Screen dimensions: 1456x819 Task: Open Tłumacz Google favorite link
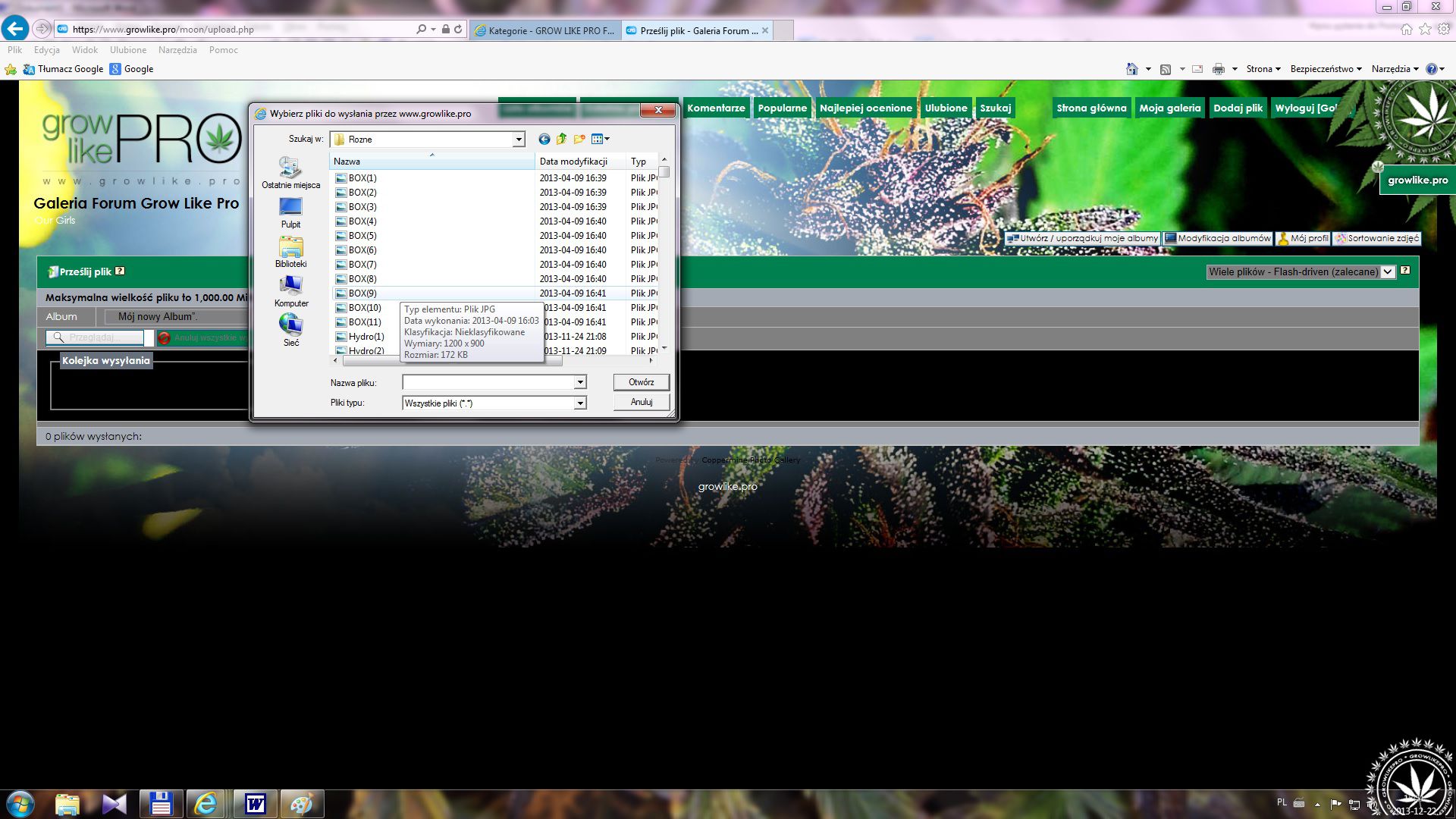(x=63, y=69)
